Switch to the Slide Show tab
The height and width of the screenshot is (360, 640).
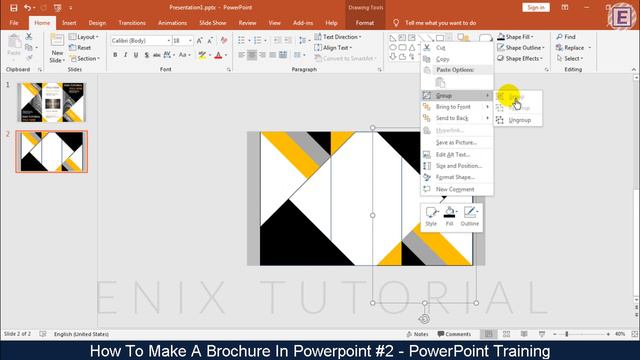click(213, 23)
